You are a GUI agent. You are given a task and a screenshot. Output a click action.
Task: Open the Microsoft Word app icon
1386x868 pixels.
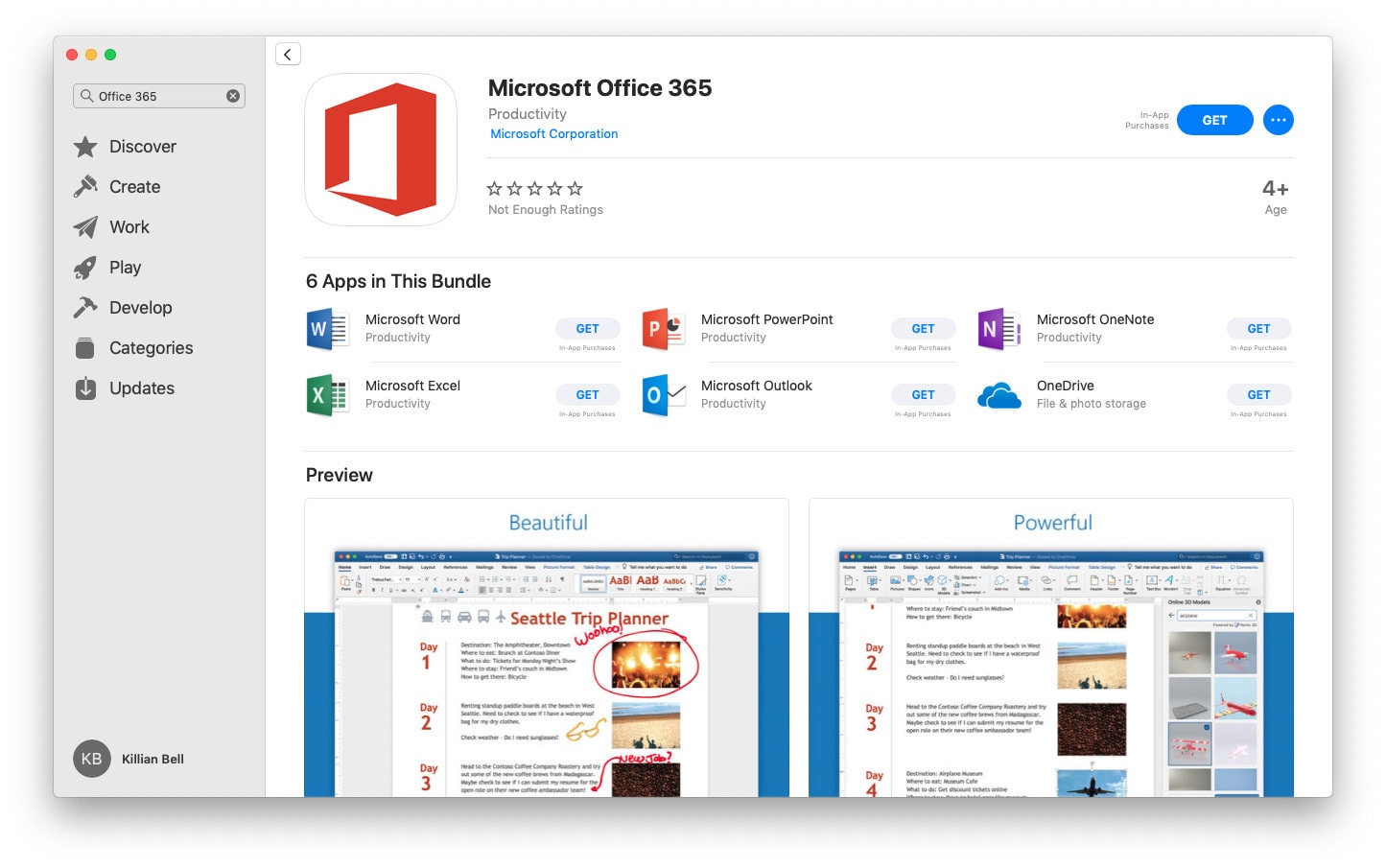tap(327, 329)
